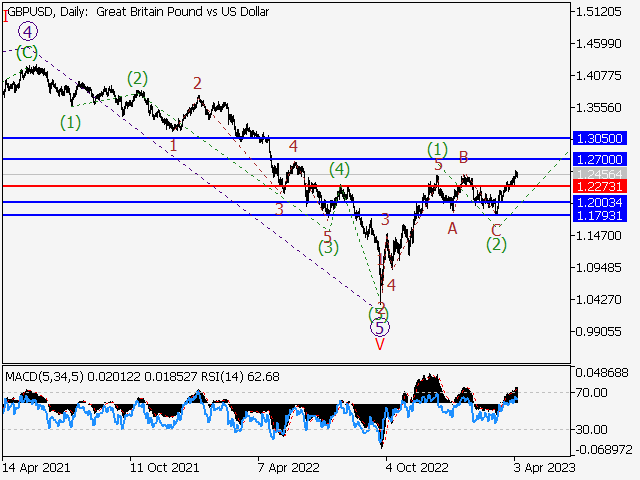This screenshot has width=640, height=480.
Task: Click the 1.04270 price axis value
Action: click(x=598, y=300)
